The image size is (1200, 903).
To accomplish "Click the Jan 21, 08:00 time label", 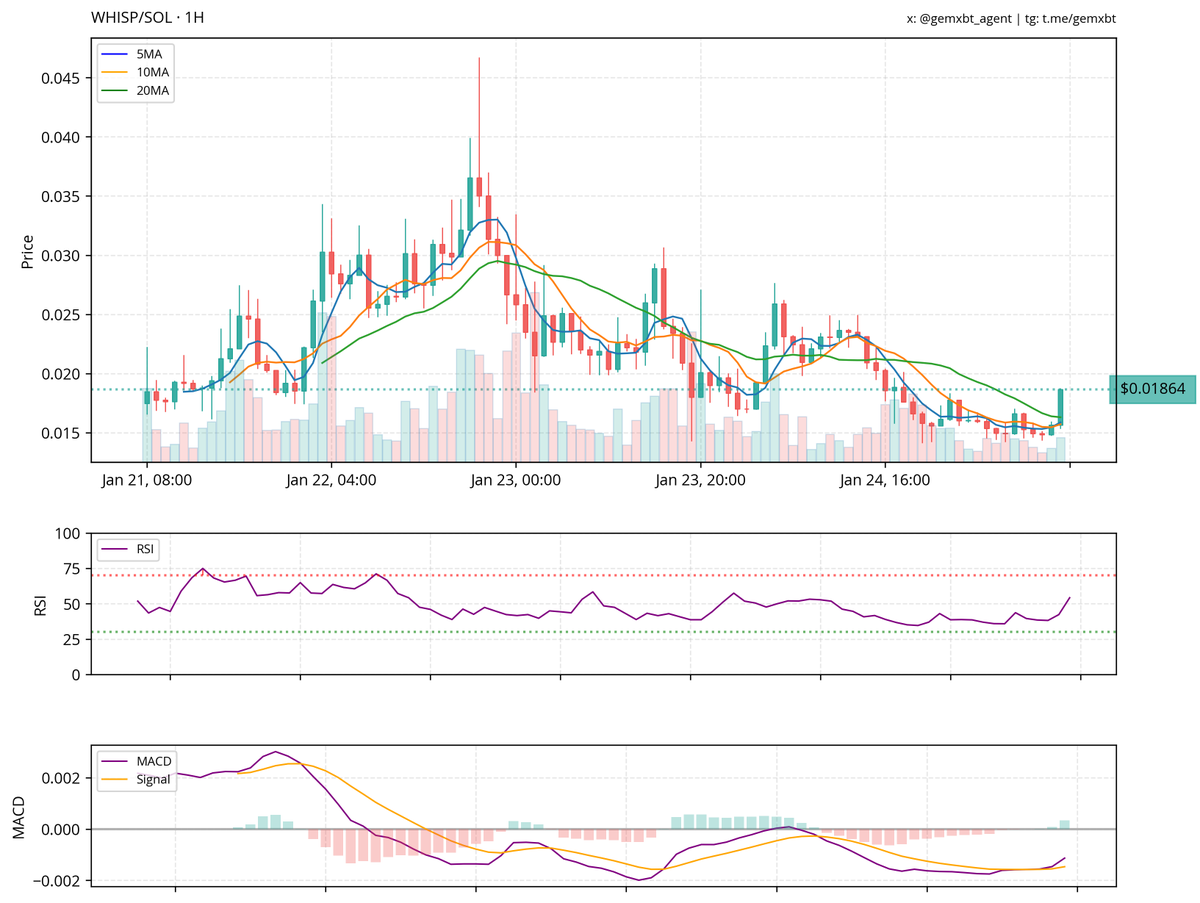I will [147, 480].
